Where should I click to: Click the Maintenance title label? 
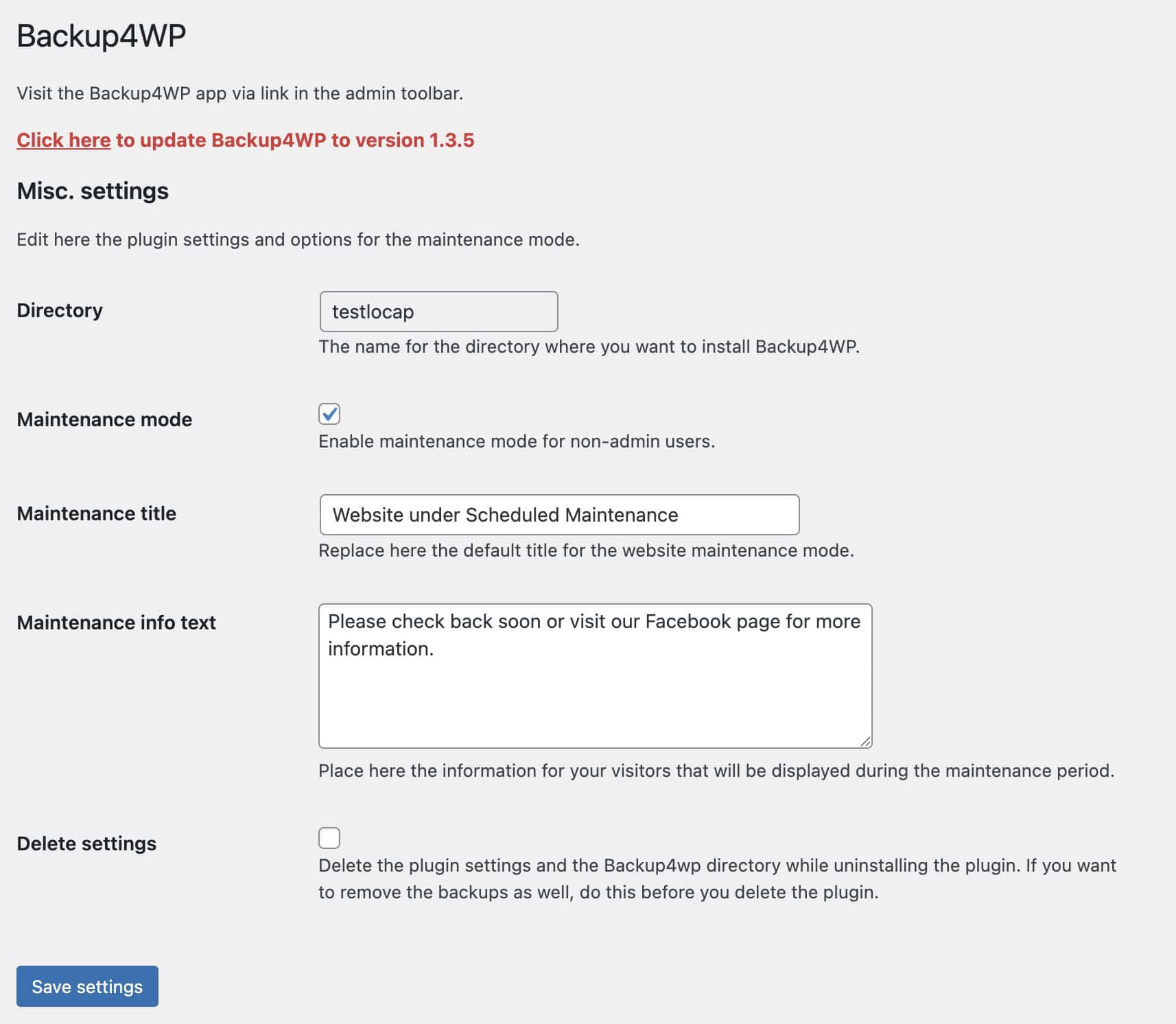(97, 513)
